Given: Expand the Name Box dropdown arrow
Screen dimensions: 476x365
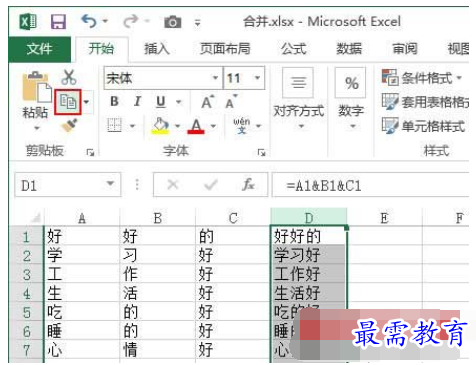Looking at the screenshot, I should (x=110, y=184).
